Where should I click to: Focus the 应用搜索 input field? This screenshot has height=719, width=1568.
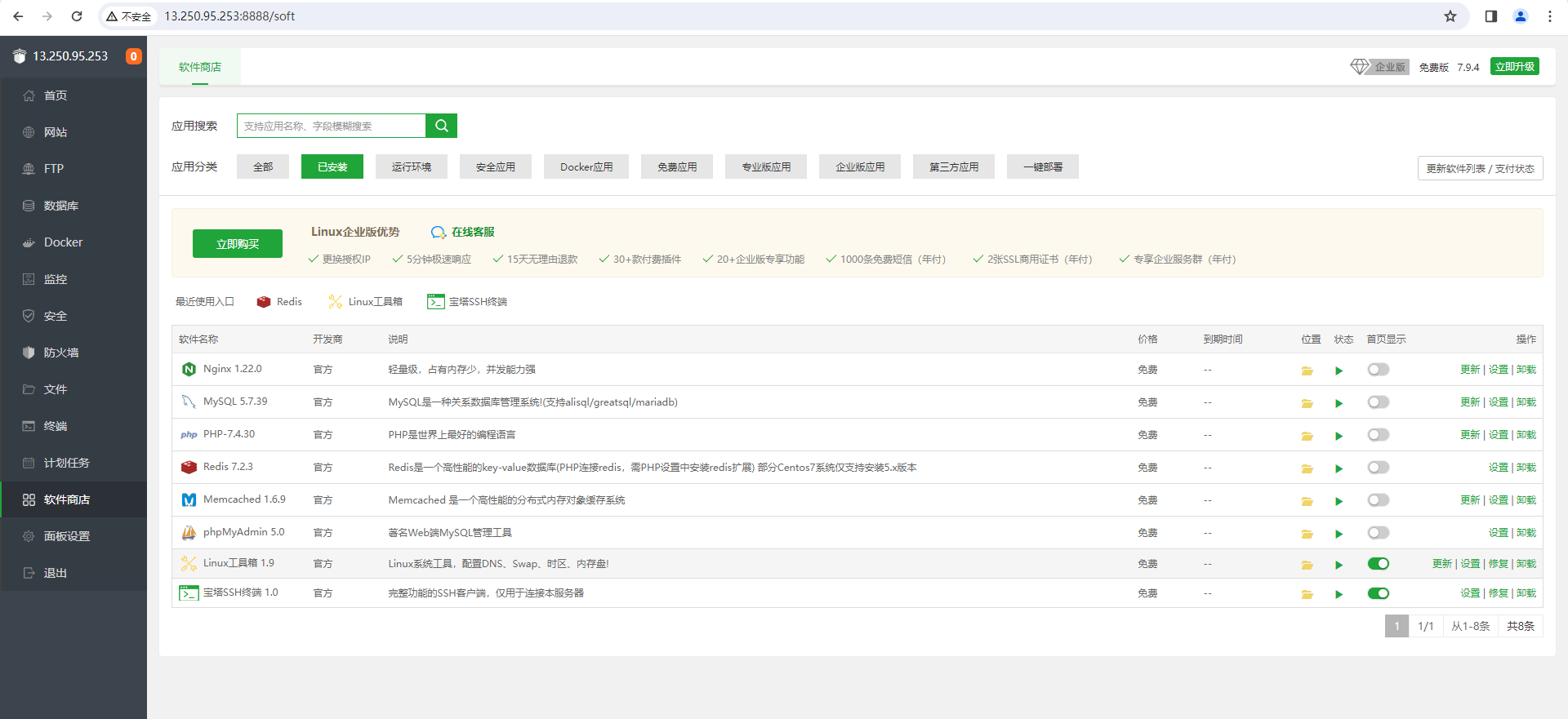tap(332, 126)
